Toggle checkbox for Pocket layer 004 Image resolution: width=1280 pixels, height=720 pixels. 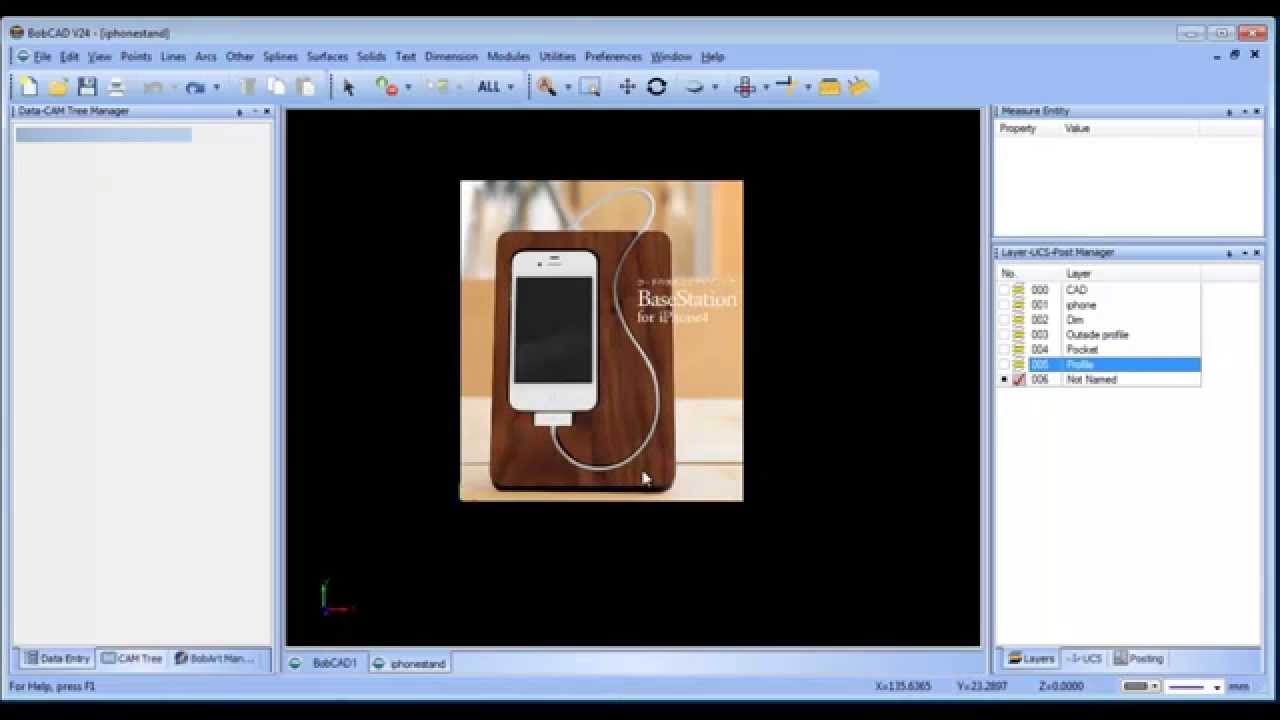[x=1004, y=350]
